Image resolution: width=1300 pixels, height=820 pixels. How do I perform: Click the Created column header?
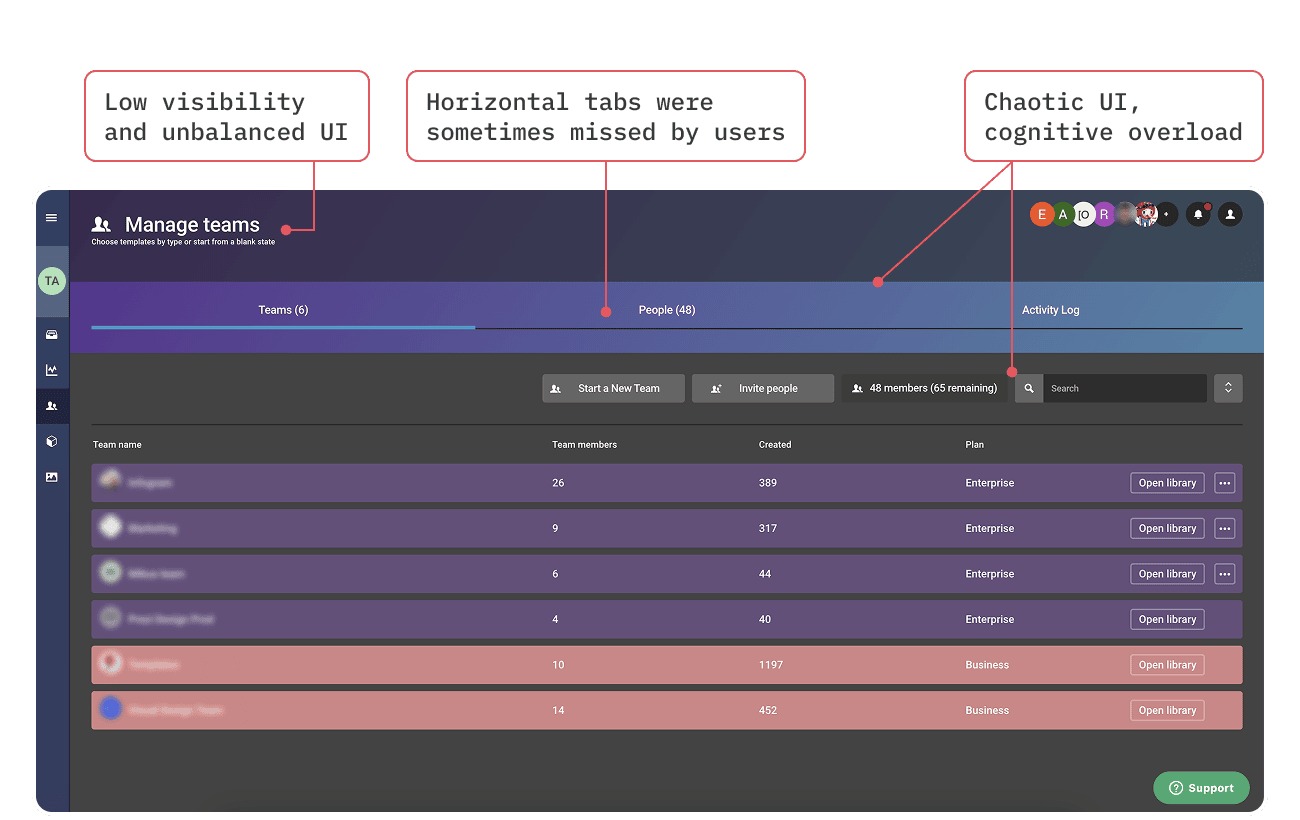tap(775, 445)
